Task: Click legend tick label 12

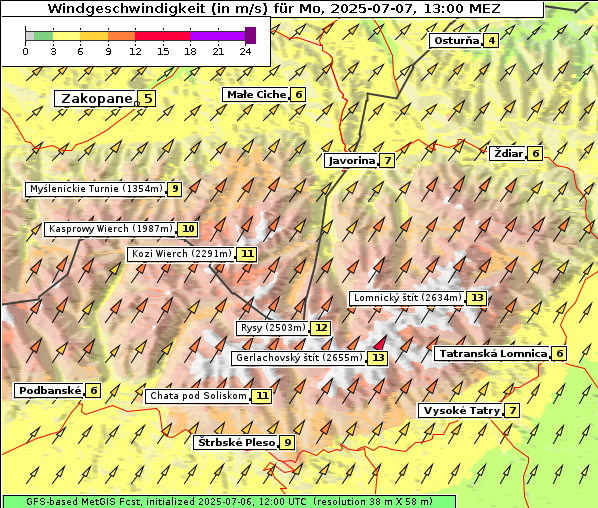Action: pyautogui.click(x=135, y=51)
